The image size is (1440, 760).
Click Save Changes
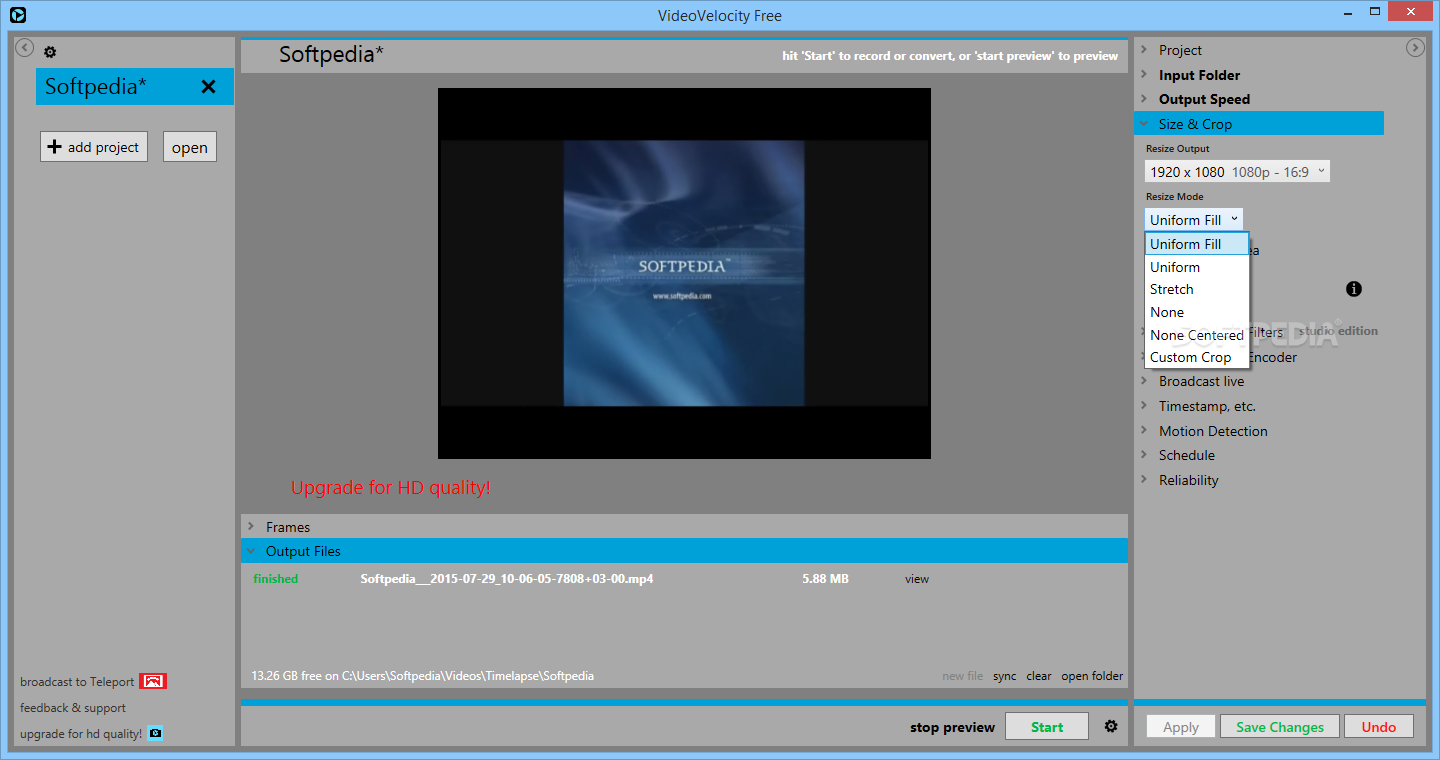point(1280,727)
